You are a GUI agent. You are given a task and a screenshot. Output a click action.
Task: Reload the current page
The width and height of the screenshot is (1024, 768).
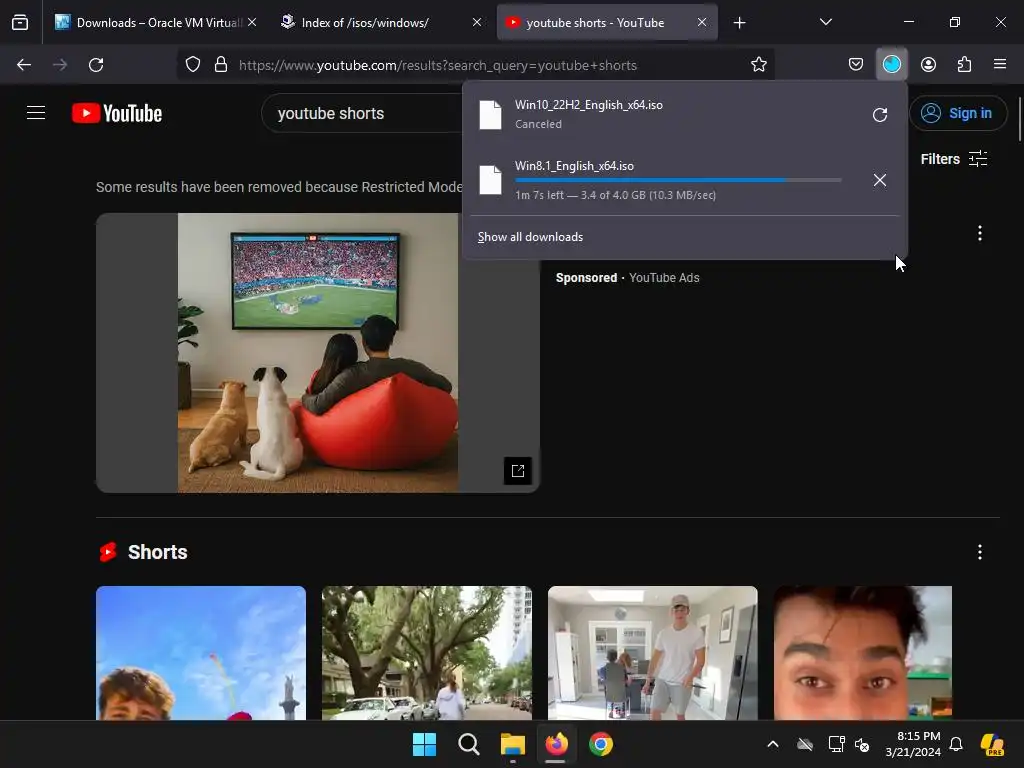click(x=96, y=65)
